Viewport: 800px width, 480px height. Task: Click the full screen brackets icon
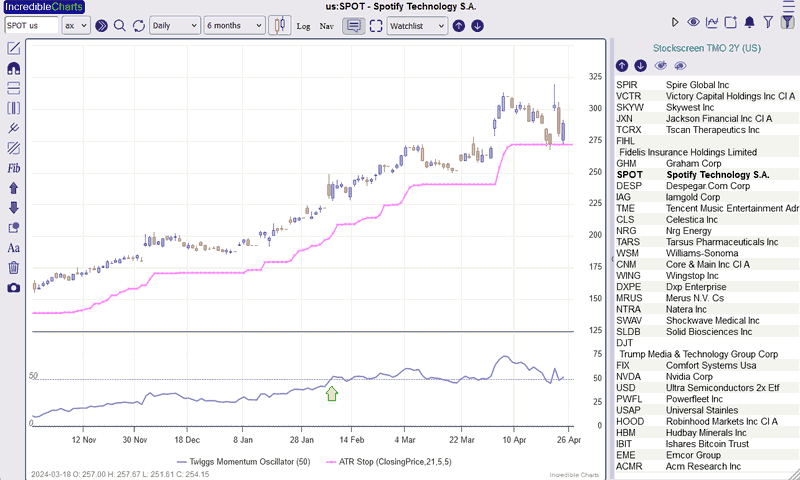click(x=376, y=26)
